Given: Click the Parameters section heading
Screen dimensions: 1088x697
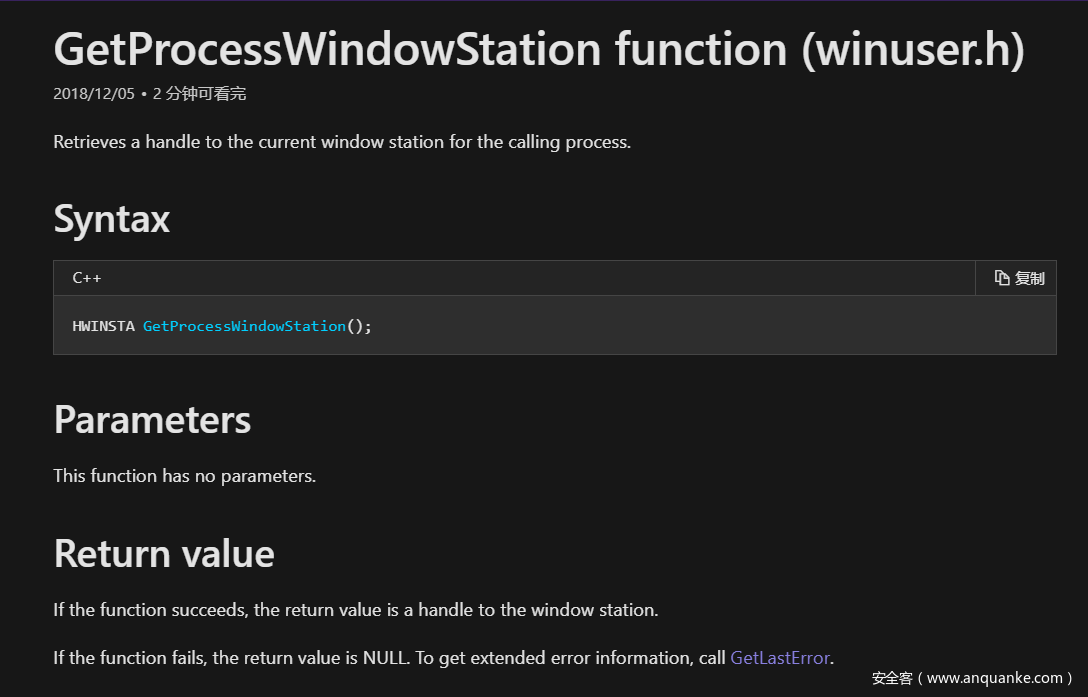Looking at the screenshot, I should tap(152, 420).
